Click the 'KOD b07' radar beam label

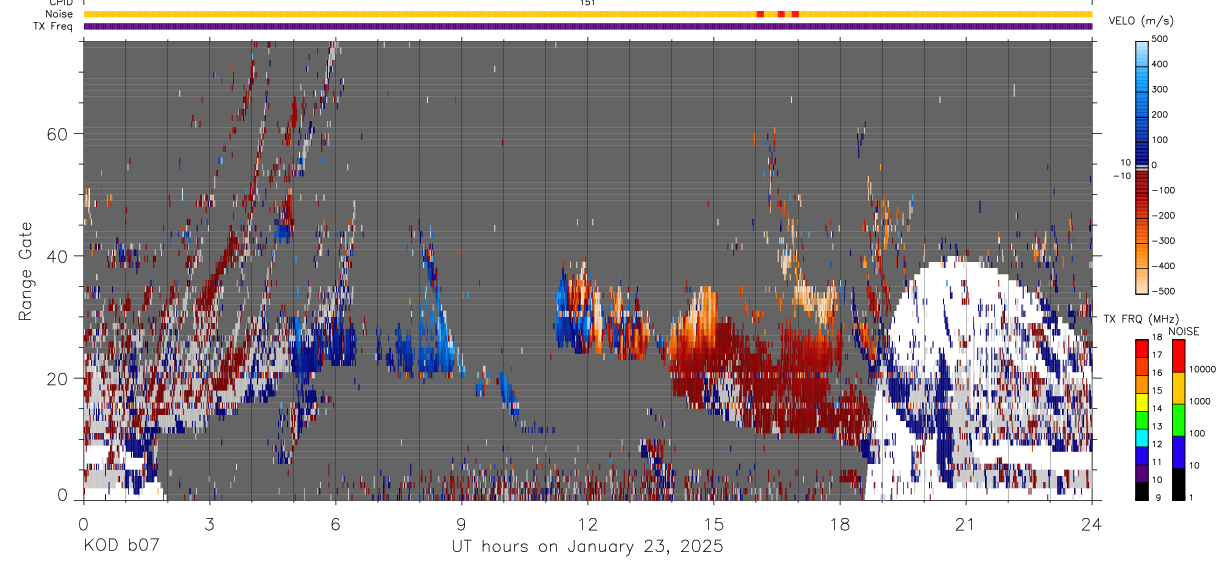coord(121,547)
